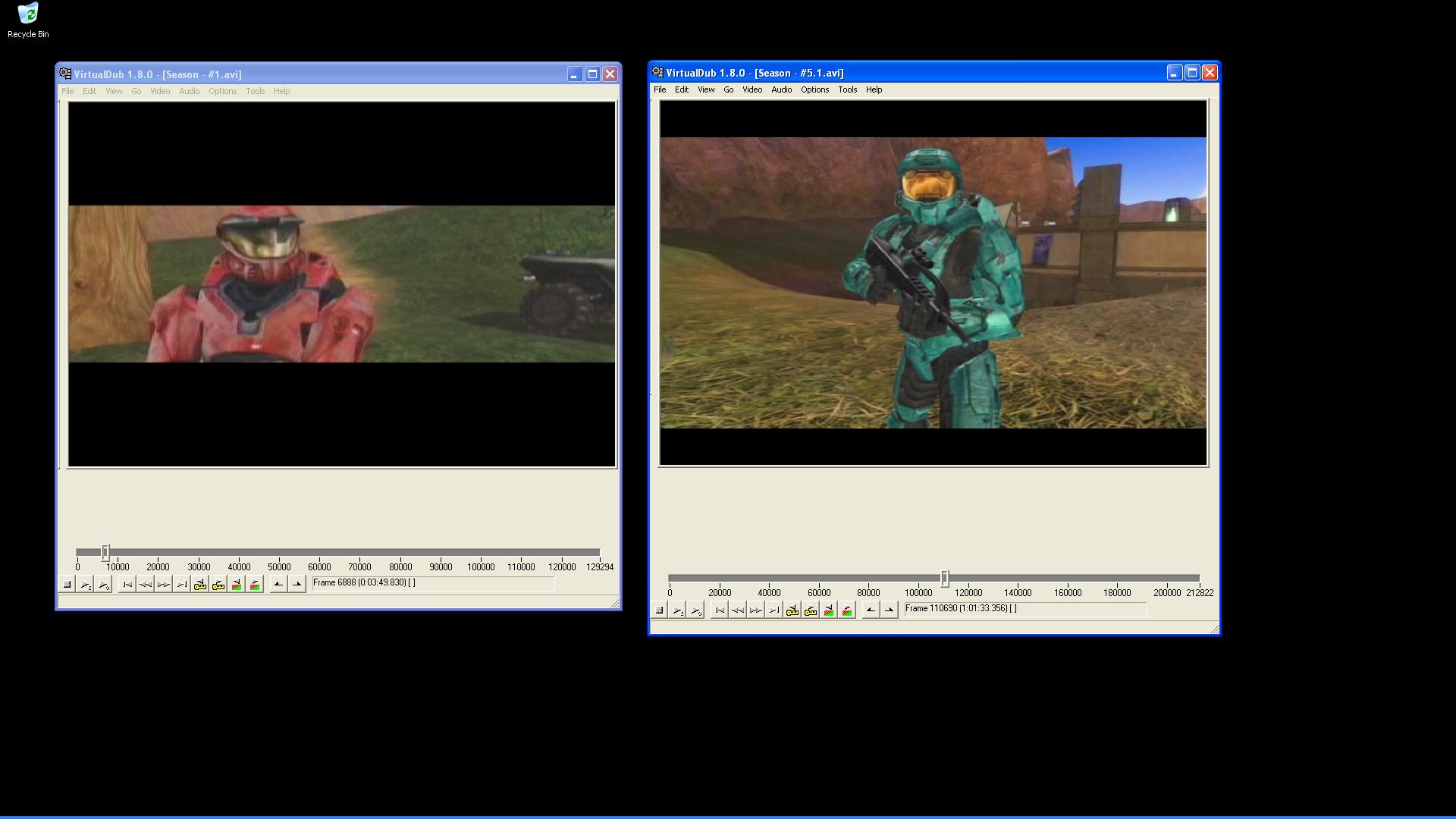
Task: Previous key frame icon in Season #1.avi window
Action: click(x=200, y=585)
